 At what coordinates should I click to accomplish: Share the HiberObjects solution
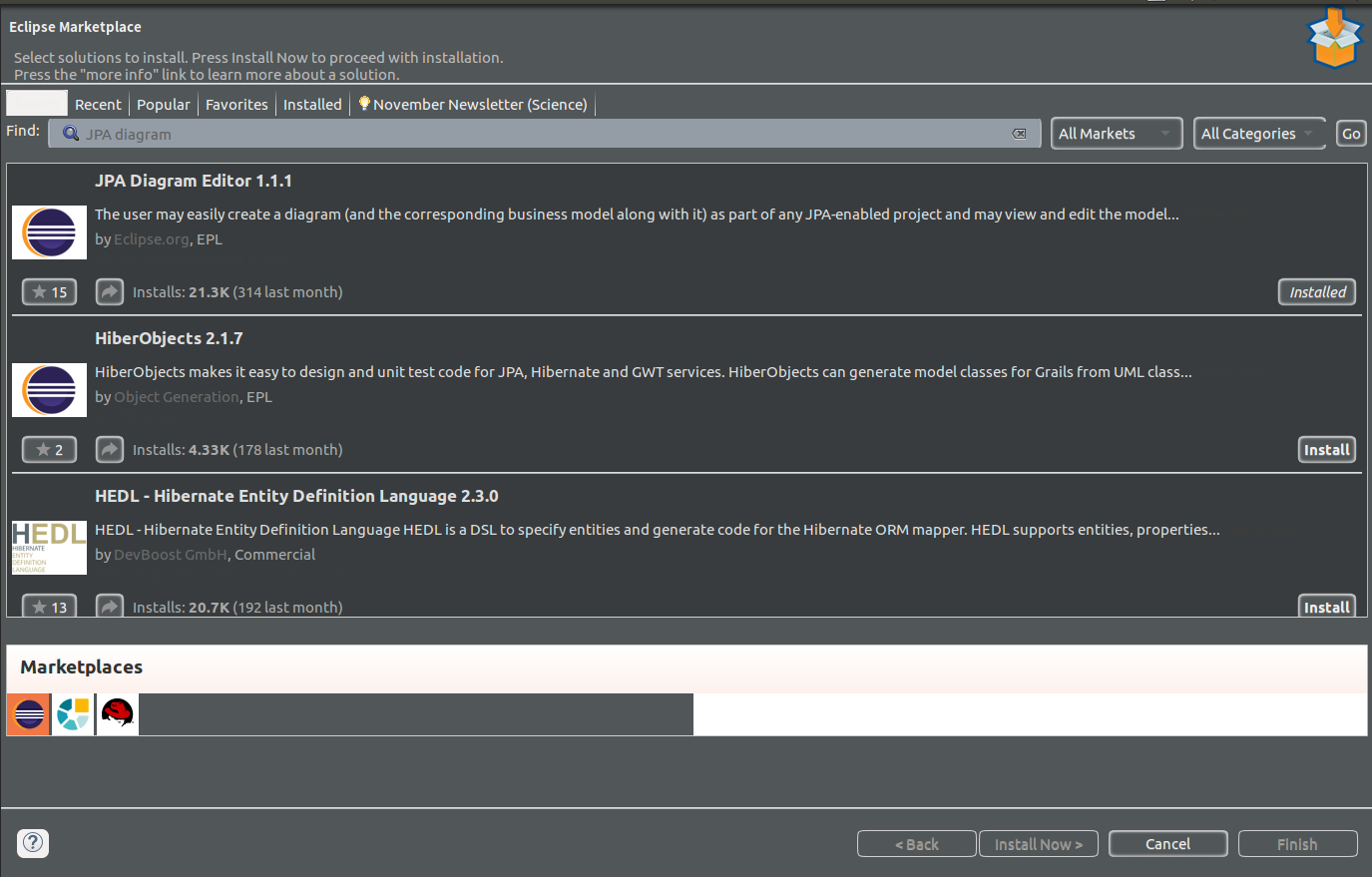110,449
